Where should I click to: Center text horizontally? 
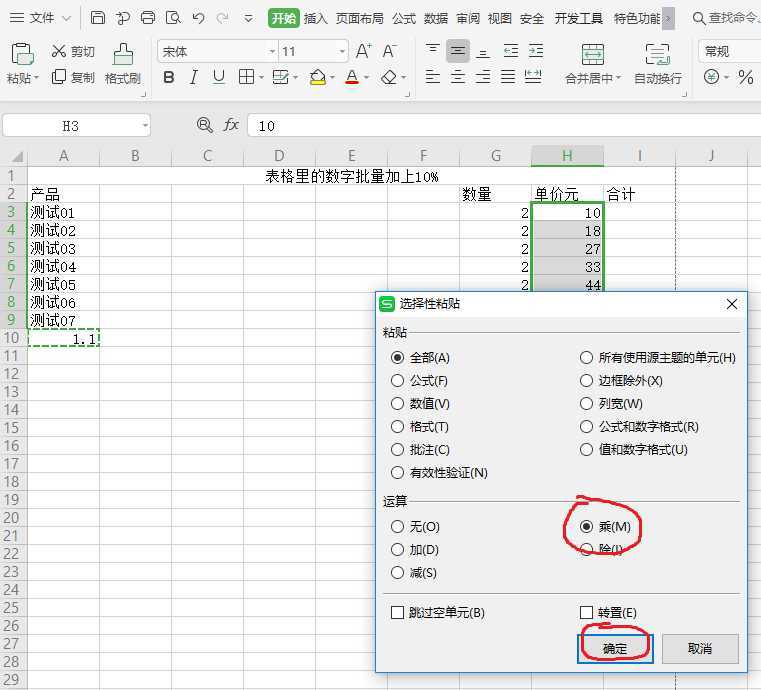point(458,77)
